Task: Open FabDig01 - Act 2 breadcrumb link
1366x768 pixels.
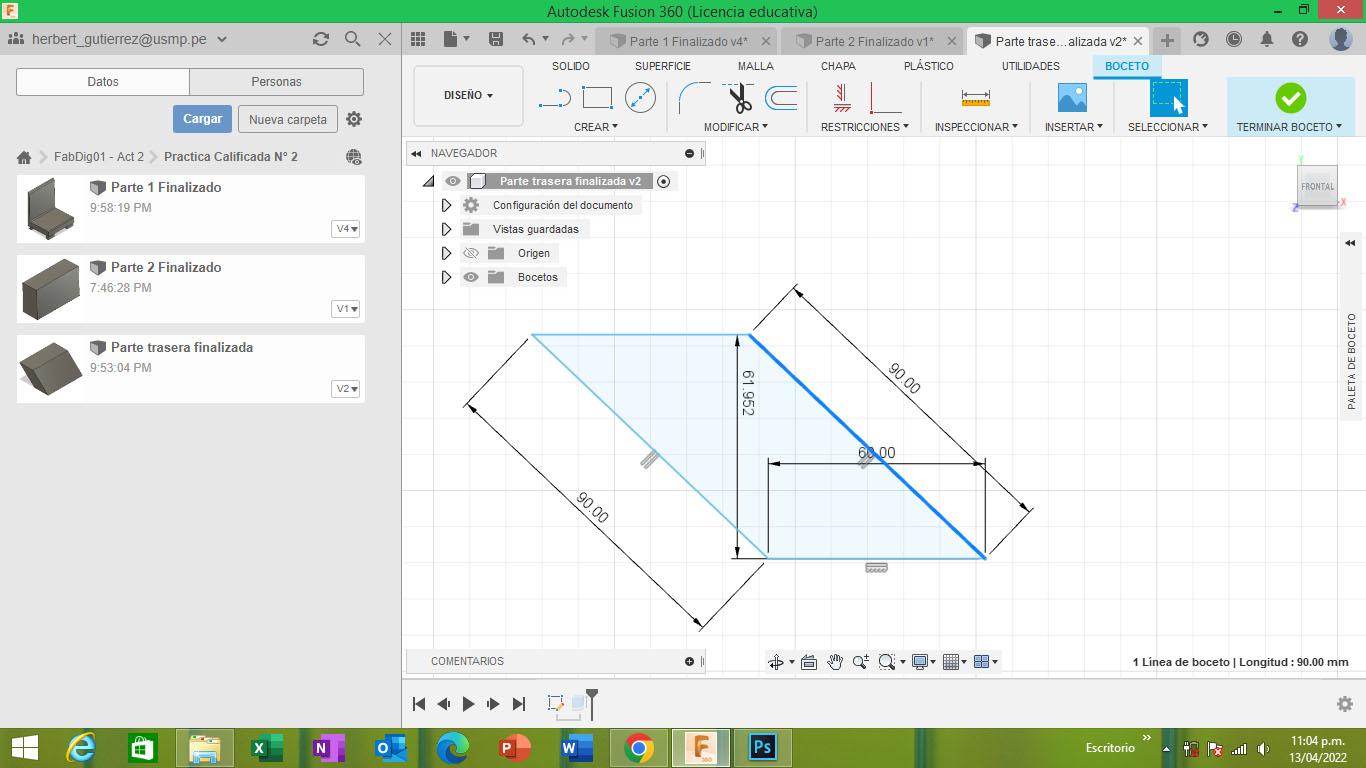Action: [x=99, y=157]
